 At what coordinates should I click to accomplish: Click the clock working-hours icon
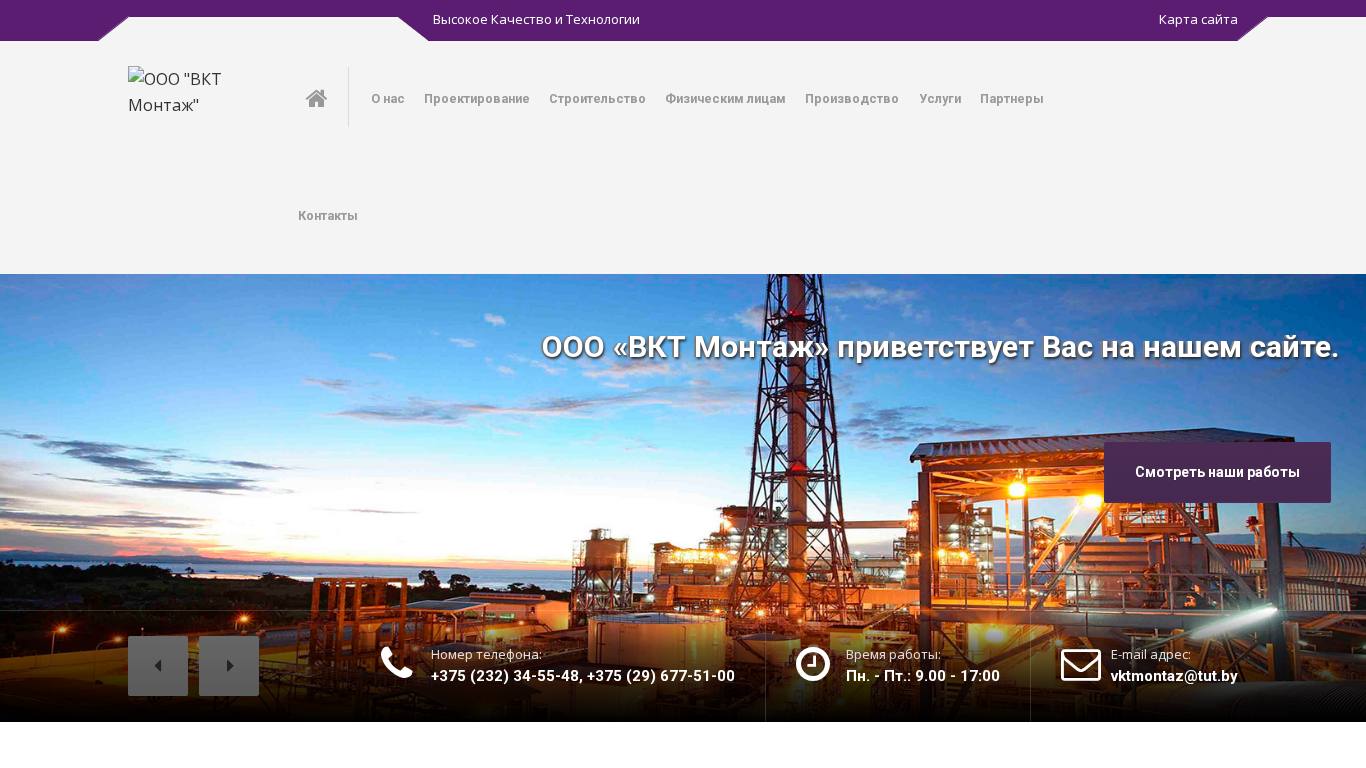(x=812, y=664)
